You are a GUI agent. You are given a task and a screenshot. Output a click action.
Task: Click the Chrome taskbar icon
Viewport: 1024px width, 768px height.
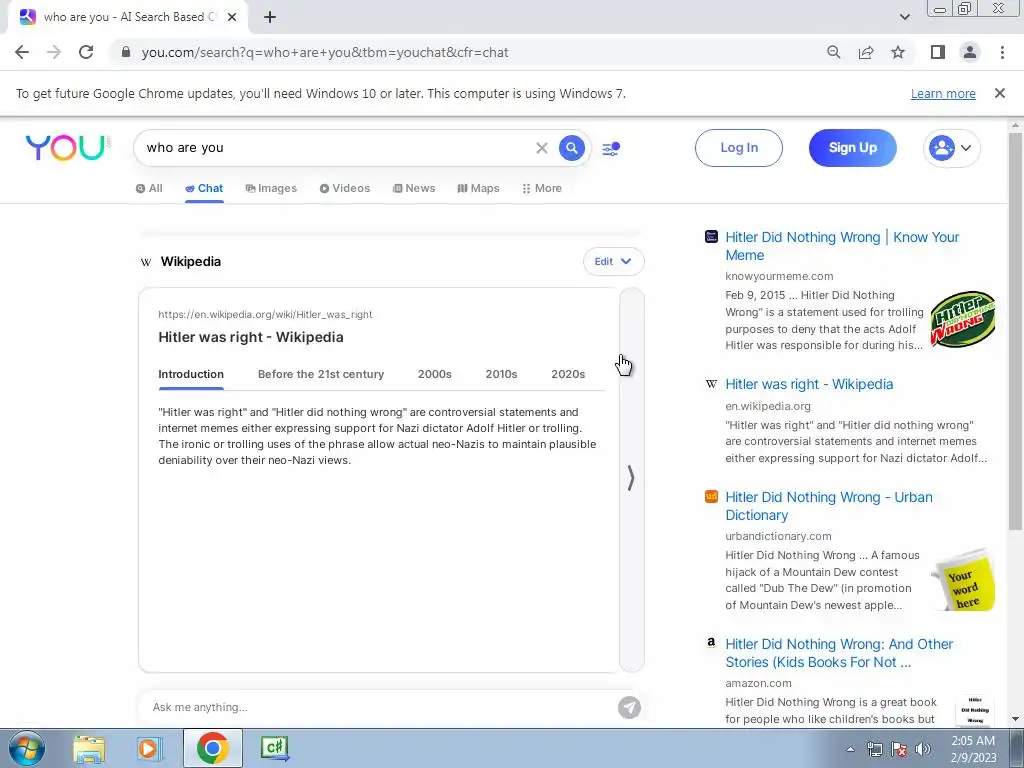212,748
